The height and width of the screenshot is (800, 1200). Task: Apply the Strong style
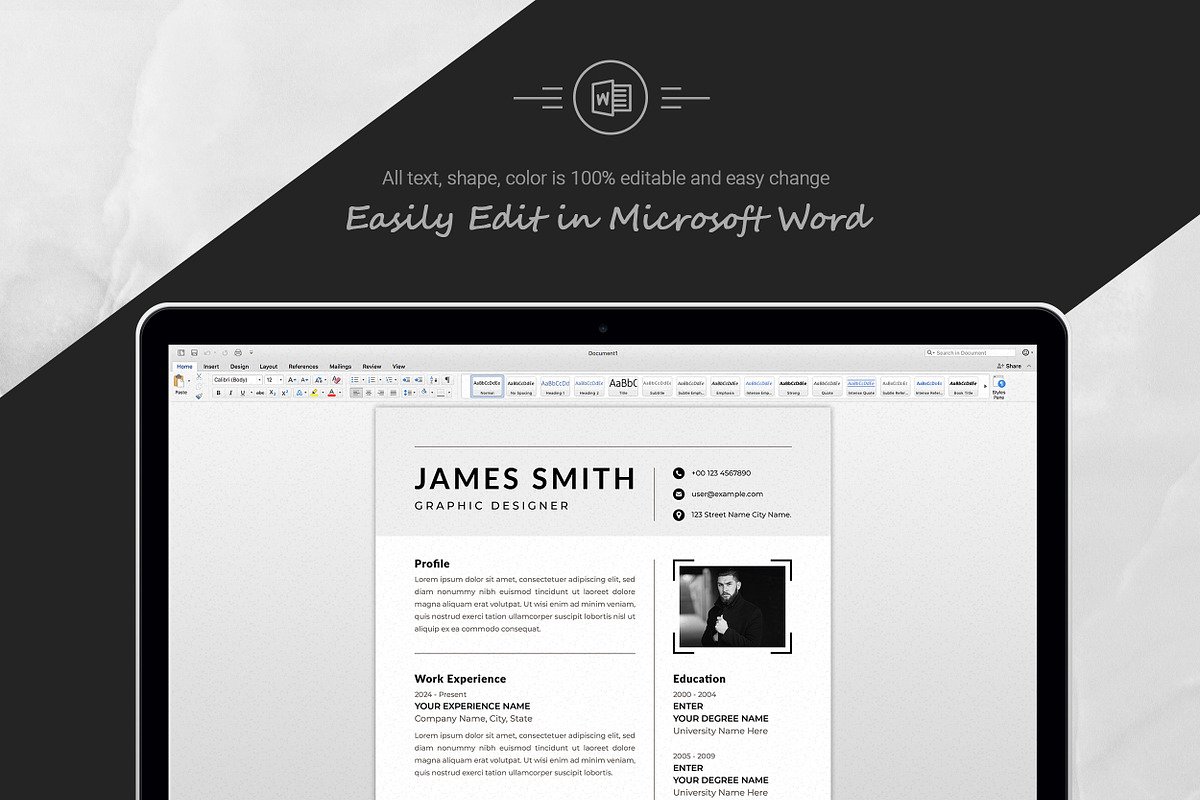[x=793, y=386]
